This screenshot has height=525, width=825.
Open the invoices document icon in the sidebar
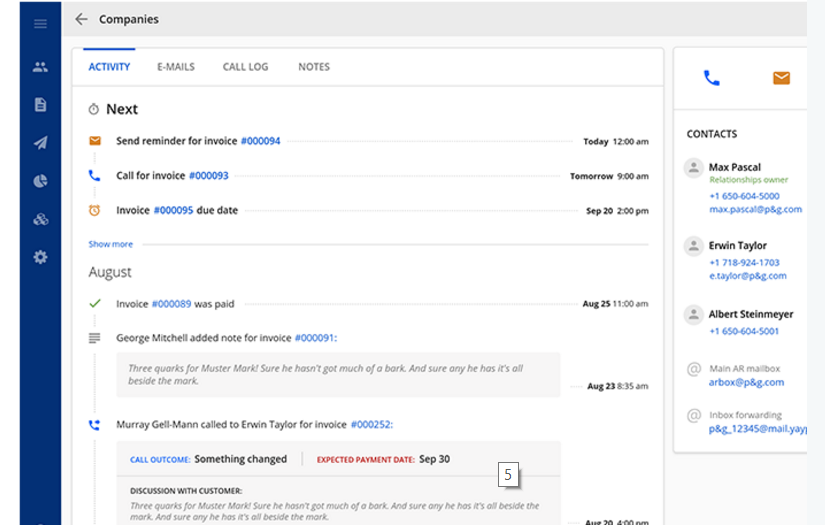(41, 105)
